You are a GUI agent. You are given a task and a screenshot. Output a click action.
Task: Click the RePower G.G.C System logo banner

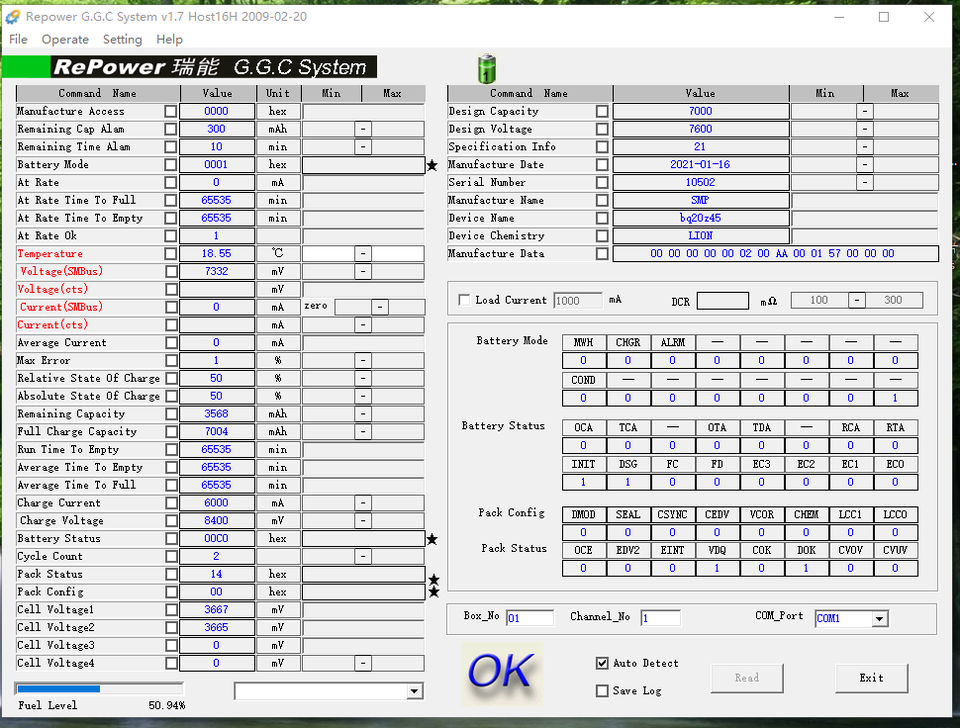[190, 67]
